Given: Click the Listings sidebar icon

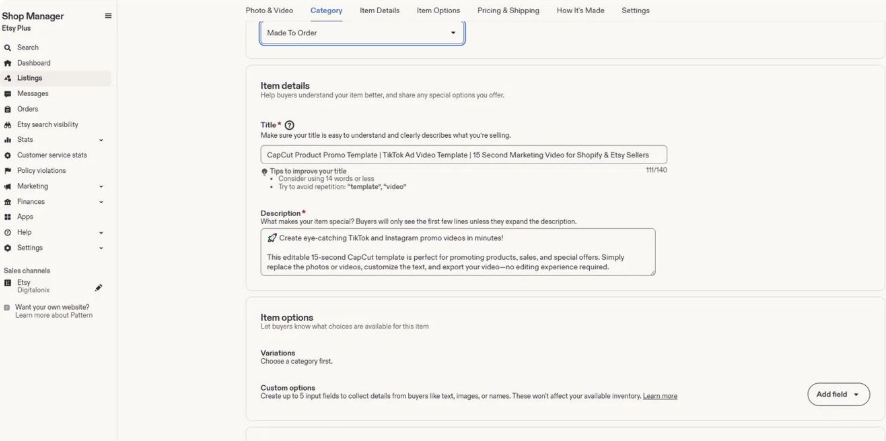Looking at the screenshot, I should tap(7, 79).
